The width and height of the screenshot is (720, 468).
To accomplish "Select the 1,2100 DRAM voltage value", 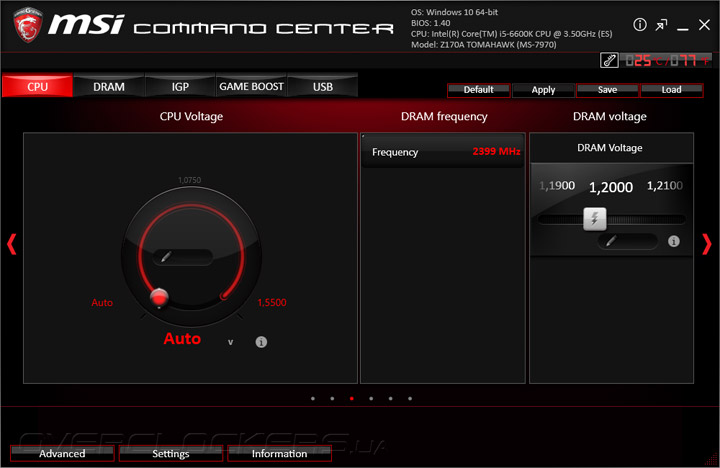I will [x=665, y=186].
